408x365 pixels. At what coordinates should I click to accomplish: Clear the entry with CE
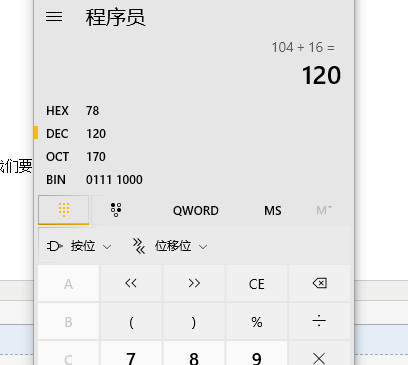click(257, 283)
